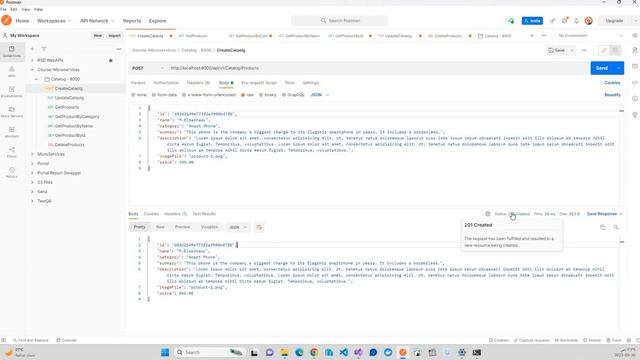Search the response using the magnifier icon
Screen dimensions: 640x360
click(x=616, y=227)
